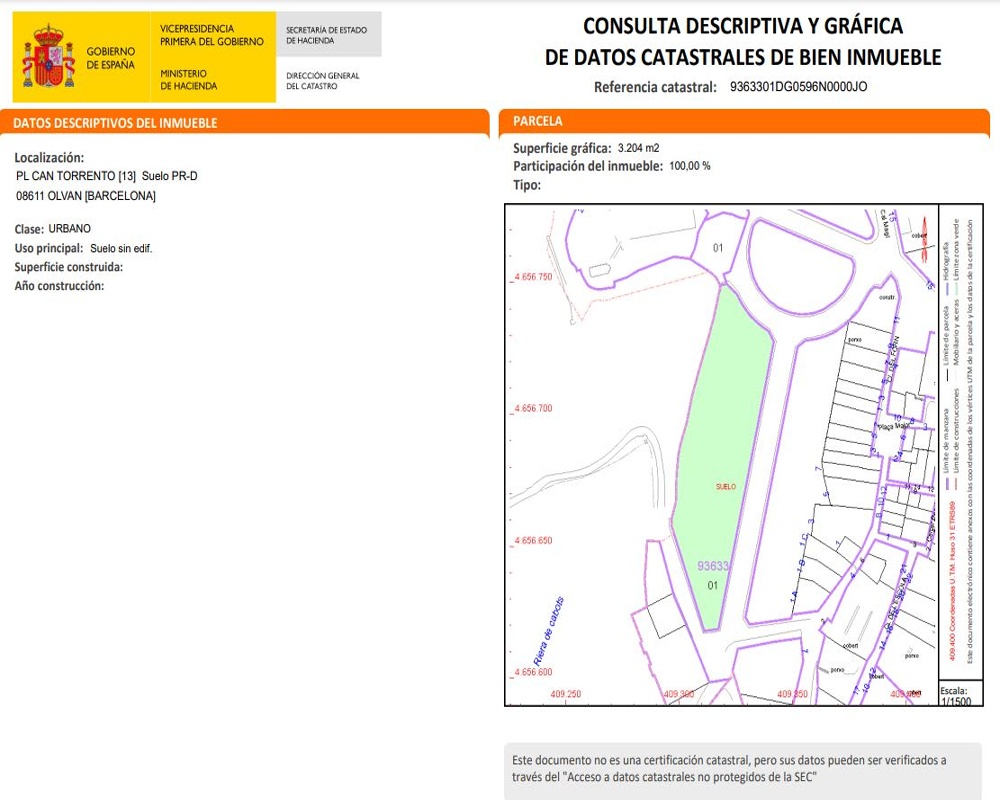The width and height of the screenshot is (1000, 800).
Task: Click the Referencia catastral label
Action: pos(656,87)
